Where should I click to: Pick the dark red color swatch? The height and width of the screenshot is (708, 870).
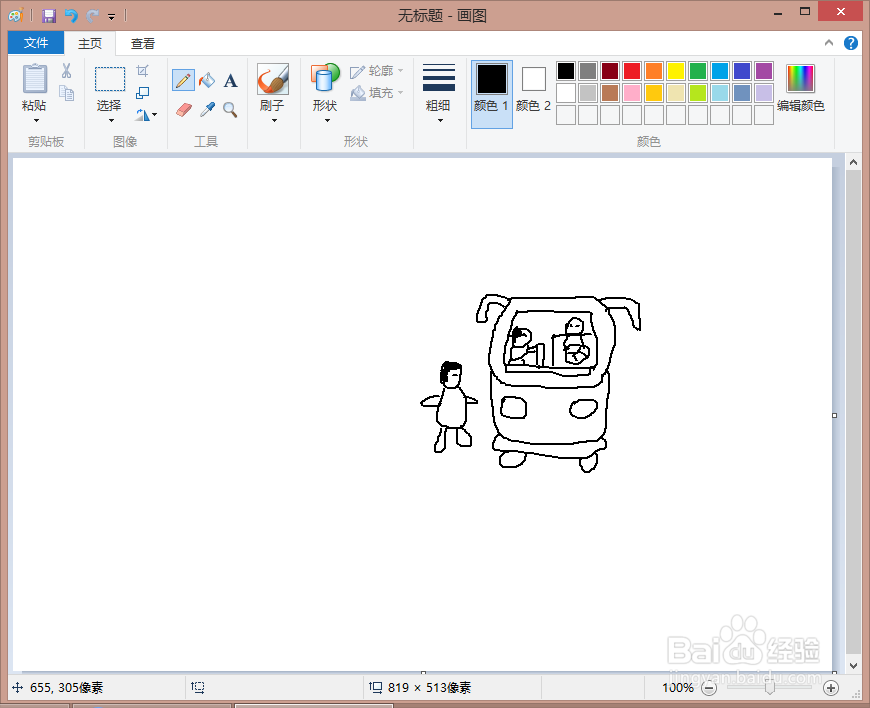pyautogui.click(x=610, y=71)
